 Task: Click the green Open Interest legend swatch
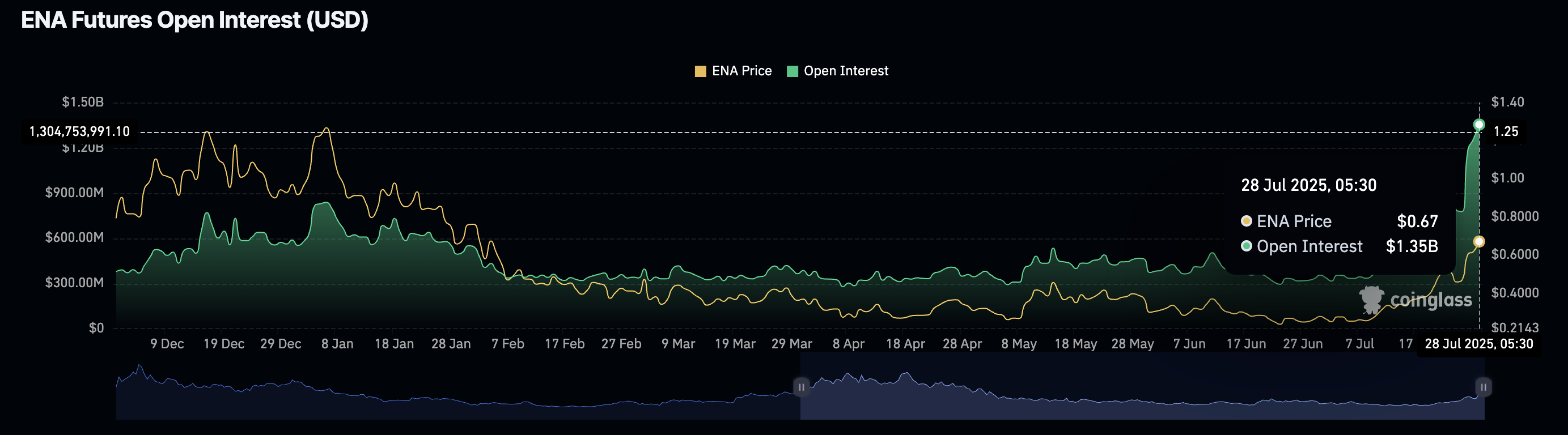tap(793, 71)
